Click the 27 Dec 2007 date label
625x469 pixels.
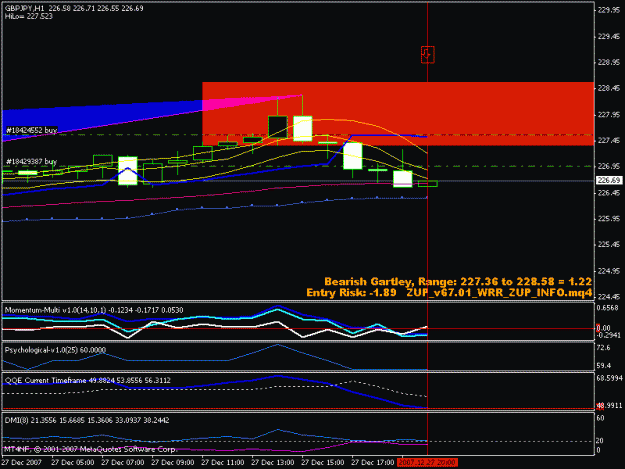click(x=22, y=463)
